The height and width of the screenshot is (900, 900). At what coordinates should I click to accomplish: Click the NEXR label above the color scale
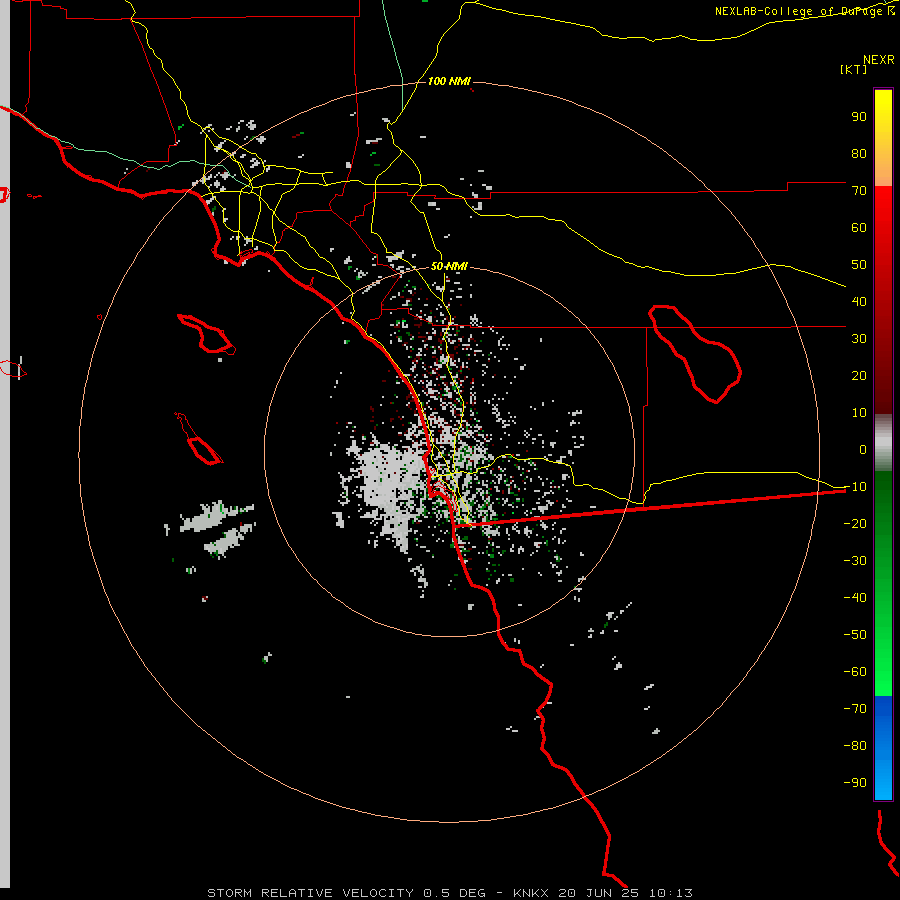[x=879, y=59]
